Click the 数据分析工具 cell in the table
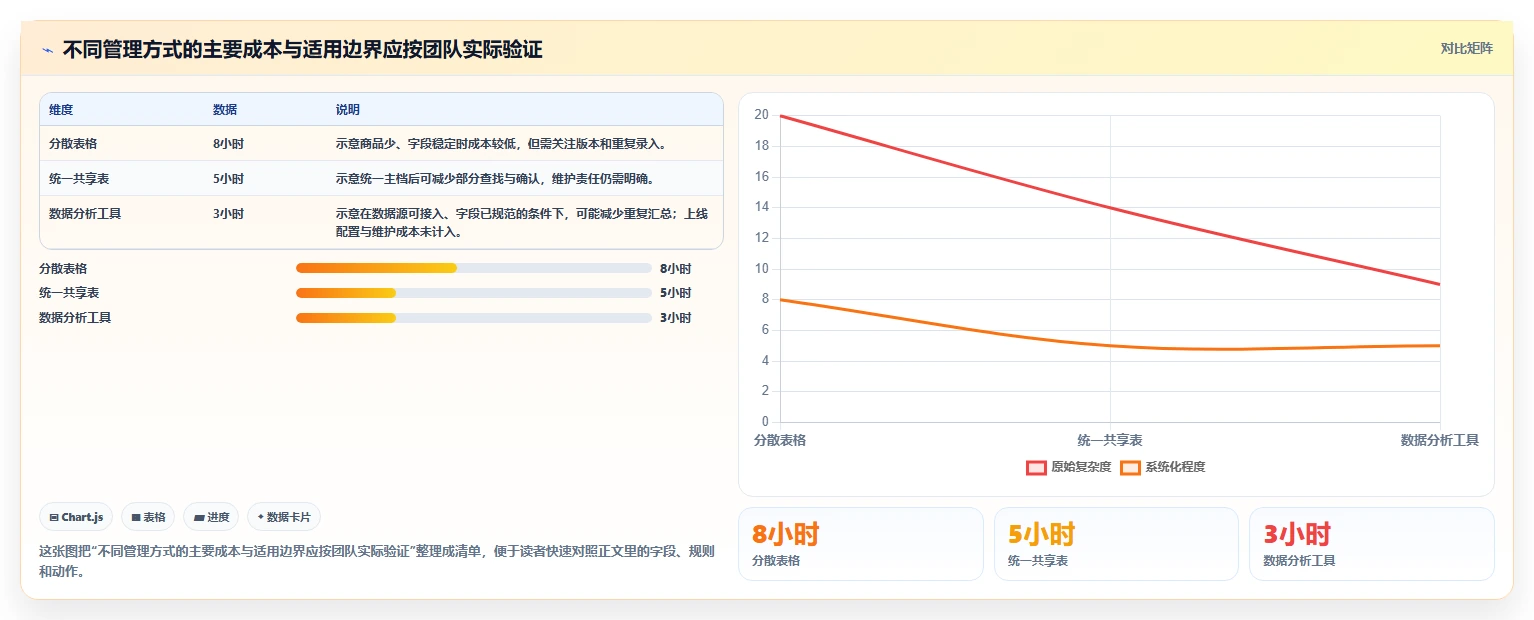Image resolution: width=1534 pixels, height=620 pixels. 85,214
